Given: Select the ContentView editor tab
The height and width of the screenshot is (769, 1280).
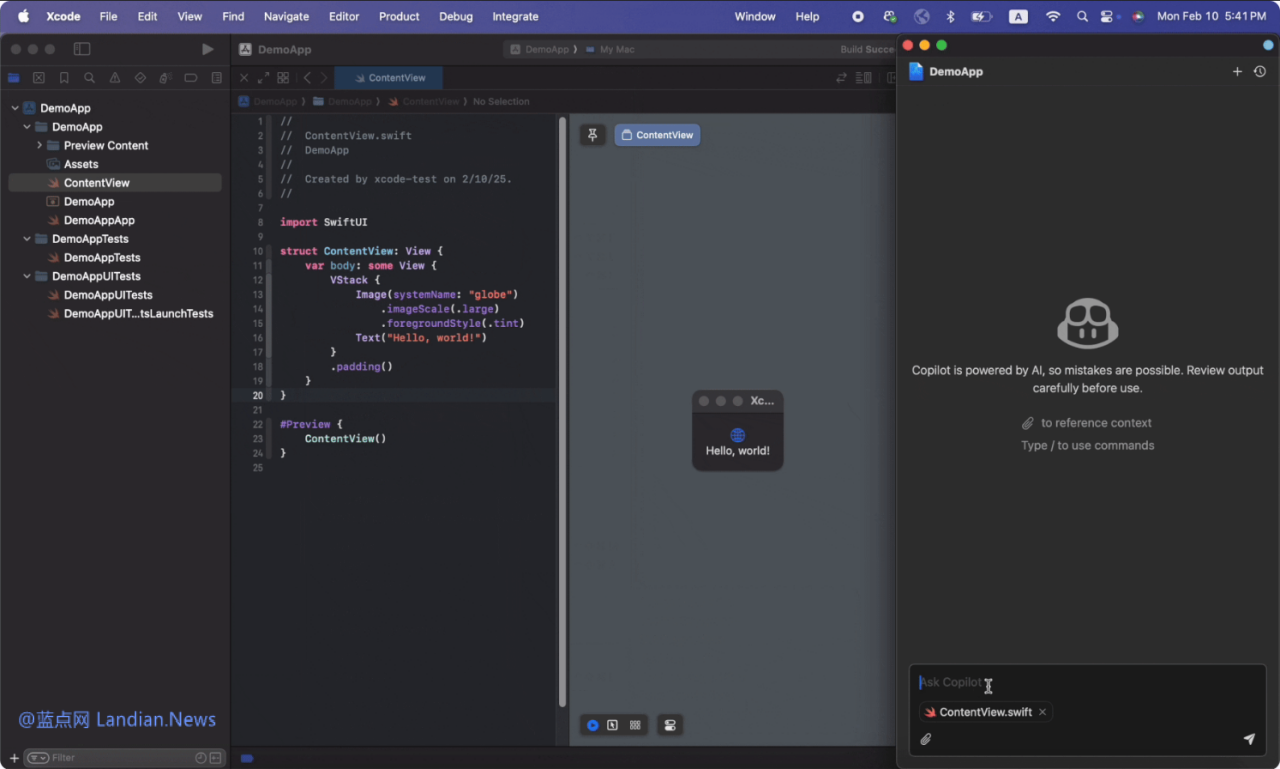Looking at the screenshot, I should pyautogui.click(x=388, y=77).
